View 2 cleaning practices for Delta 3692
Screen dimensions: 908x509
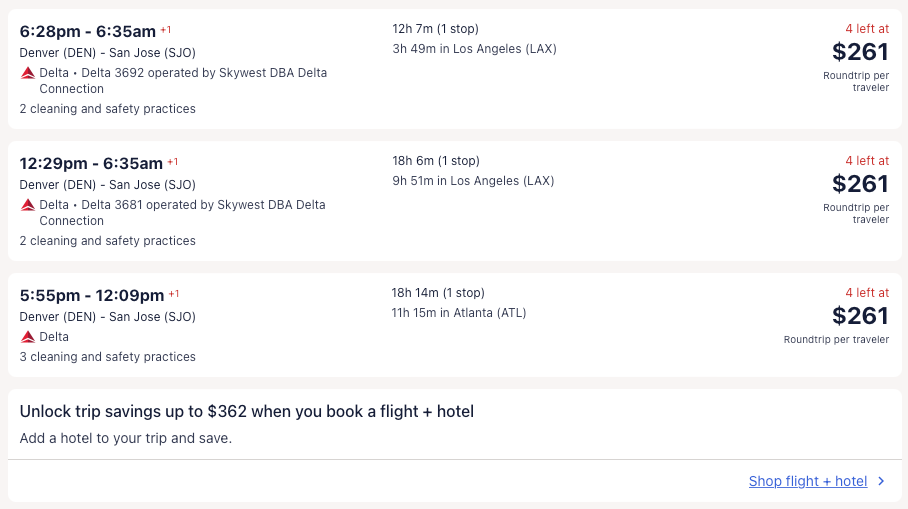point(108,109)
